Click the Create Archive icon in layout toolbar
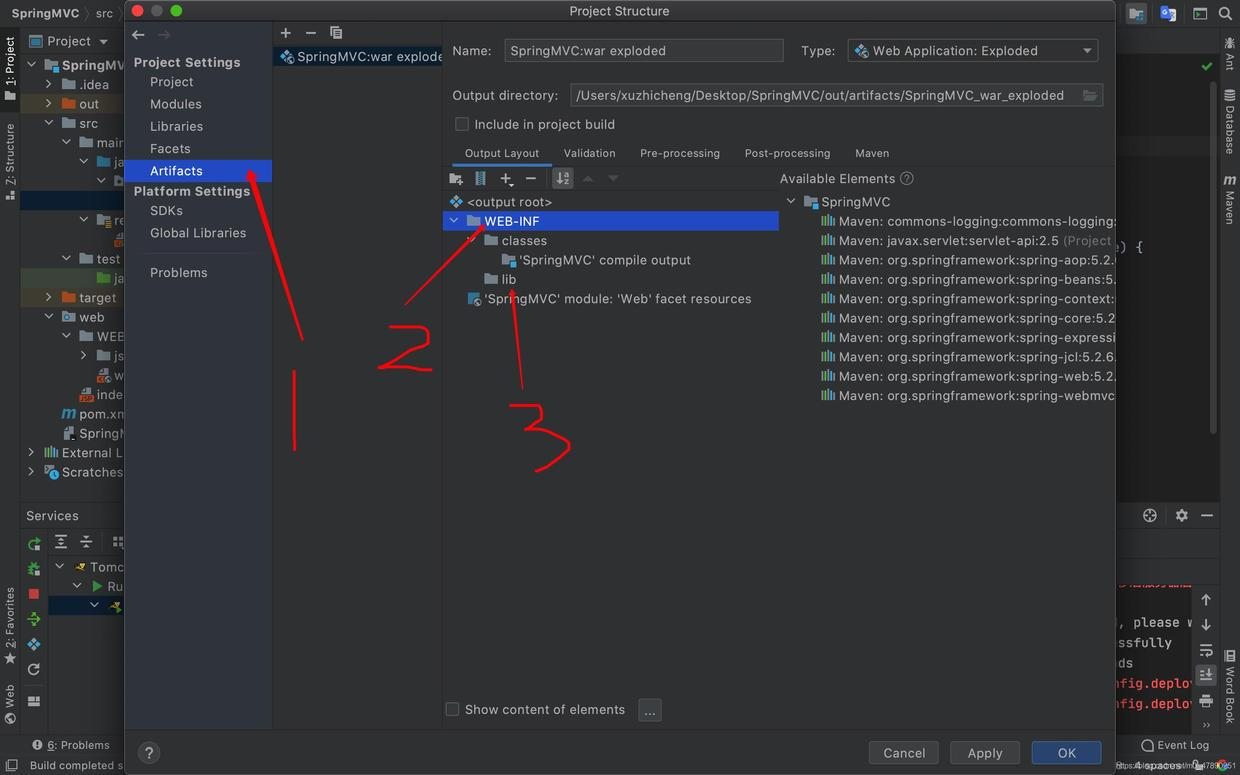 [x=481, y=179]
